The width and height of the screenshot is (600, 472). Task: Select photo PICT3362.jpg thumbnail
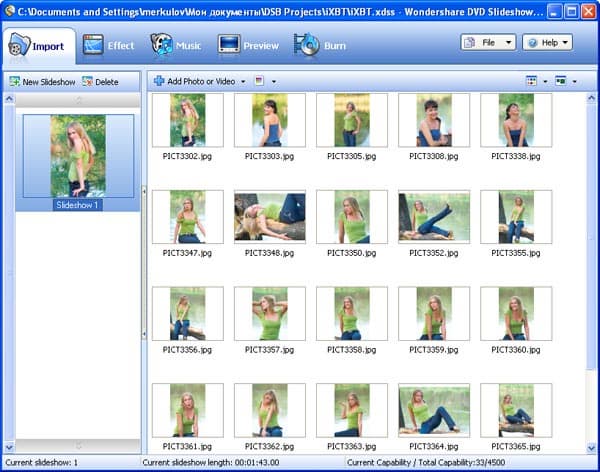(x=270, y=411)
